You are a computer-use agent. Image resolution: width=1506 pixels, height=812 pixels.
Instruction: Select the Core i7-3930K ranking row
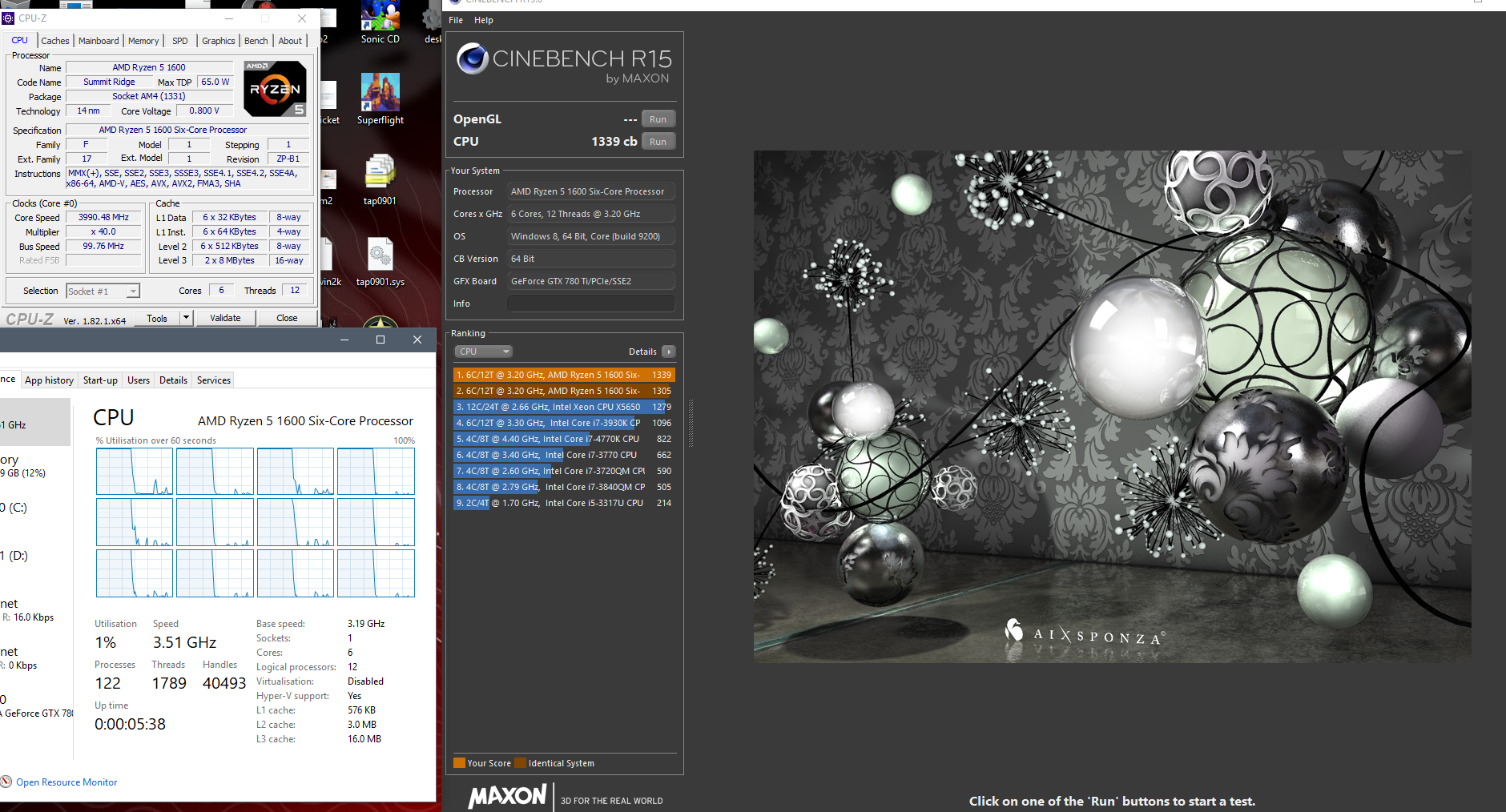coord(564,423)
